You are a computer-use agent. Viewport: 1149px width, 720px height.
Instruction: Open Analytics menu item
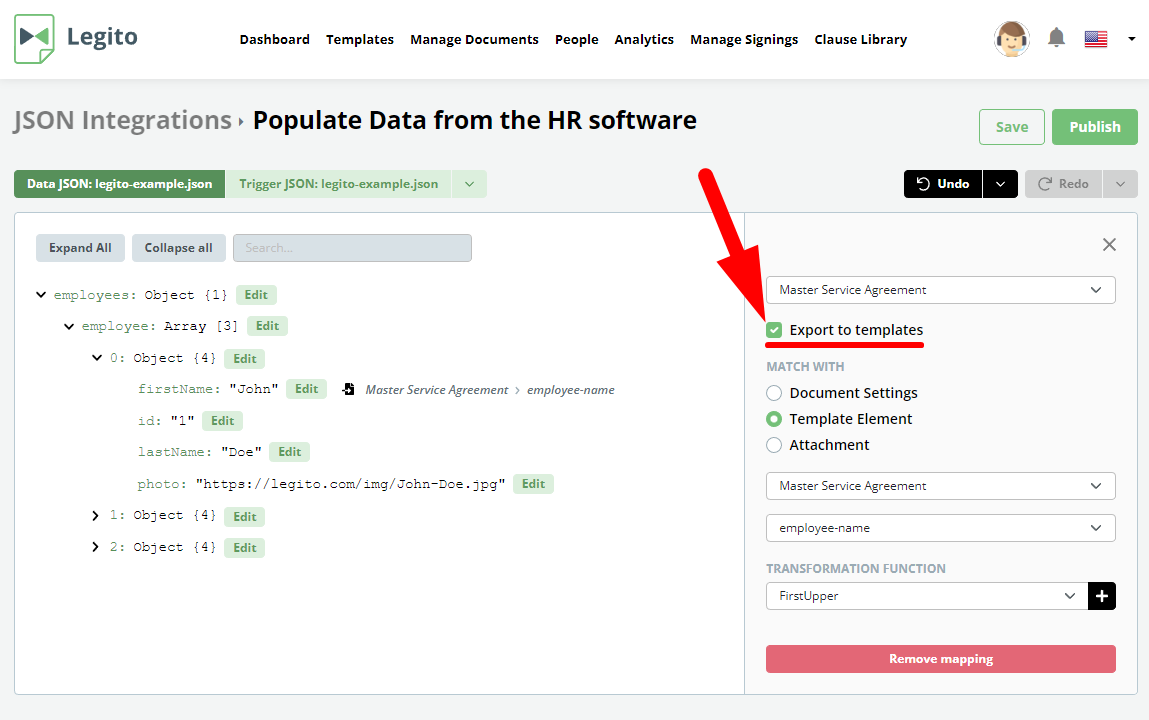tap(644, 40)
